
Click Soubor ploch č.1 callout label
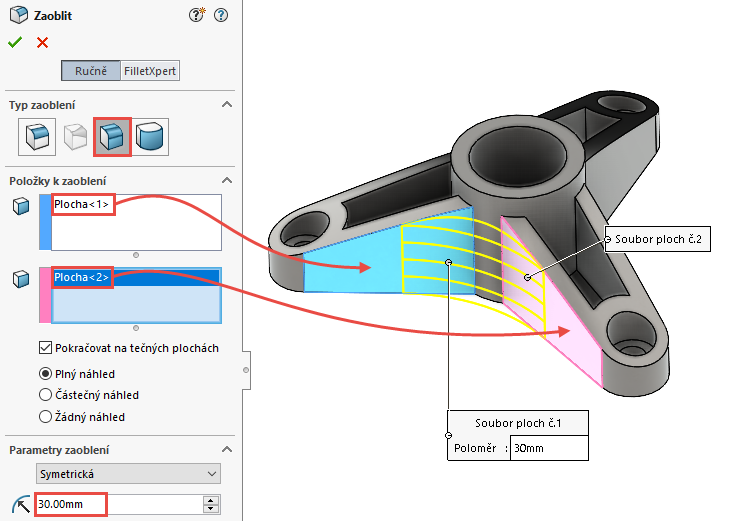pos(518,423)
